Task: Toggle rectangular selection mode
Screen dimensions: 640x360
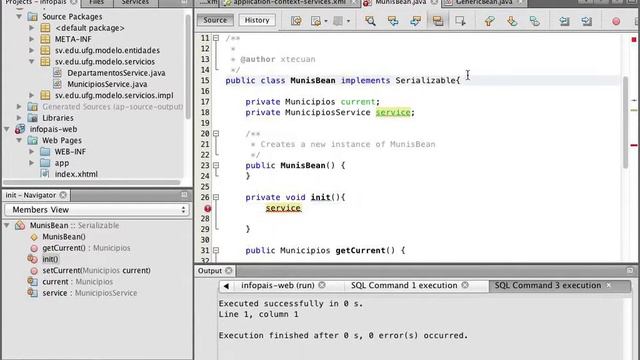Action: 460,20
